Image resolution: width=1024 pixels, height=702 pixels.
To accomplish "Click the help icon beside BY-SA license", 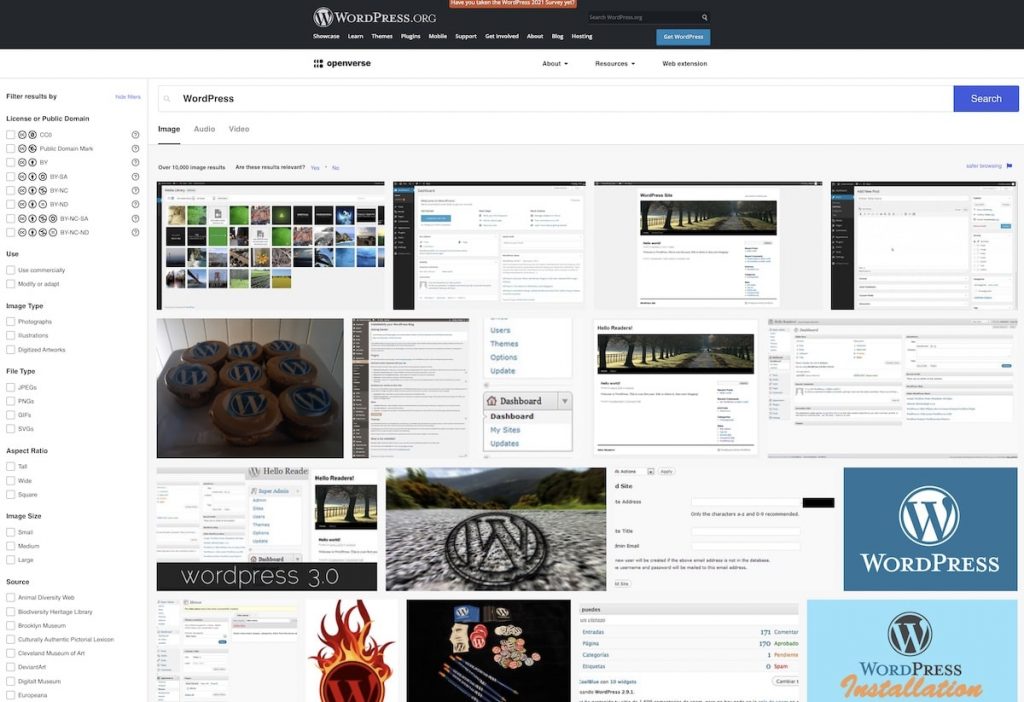I will point(135,176).
